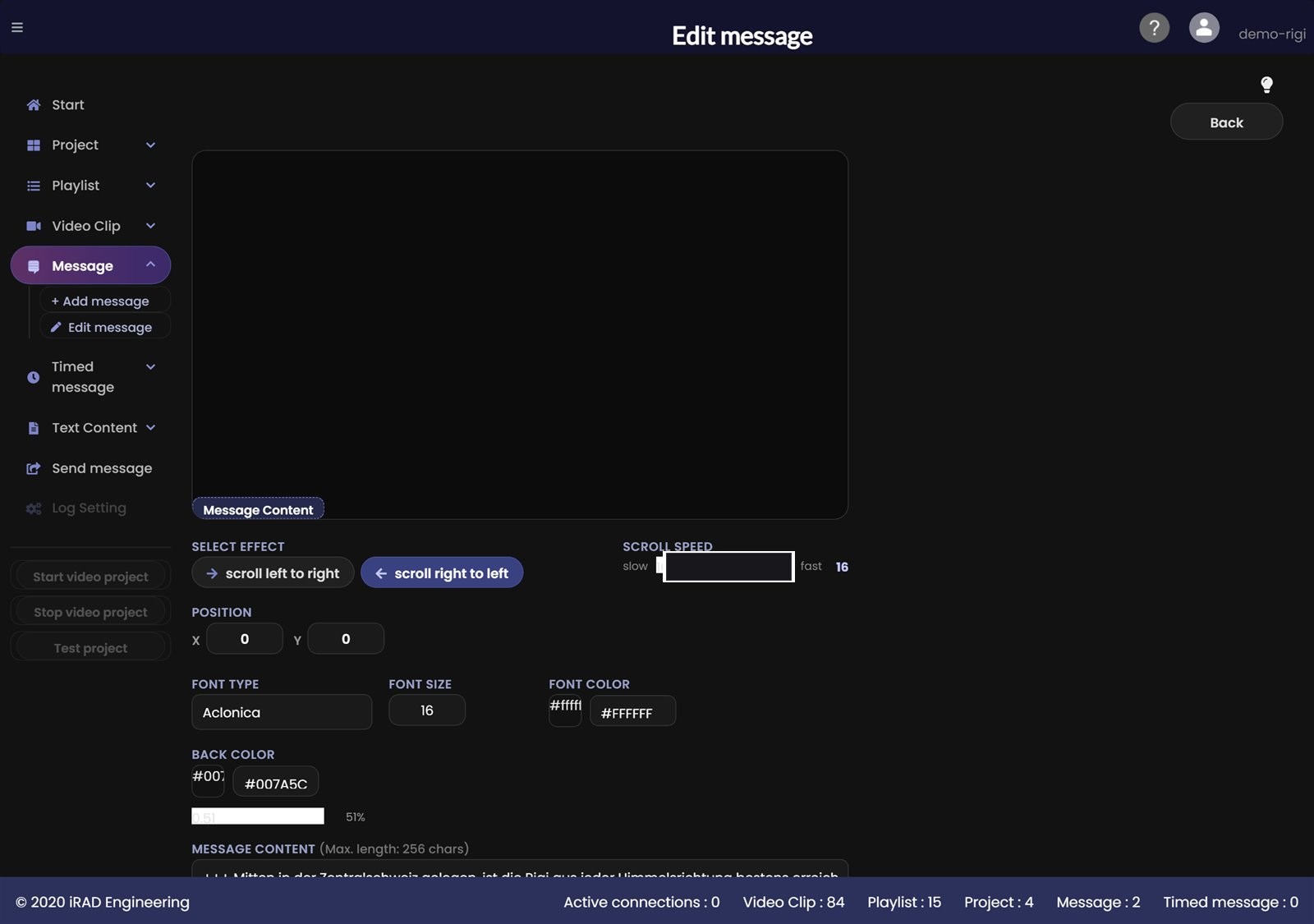Screen dimensions: 1314x924
Task: Click the Message speech icon
Action: coord(34,266)
